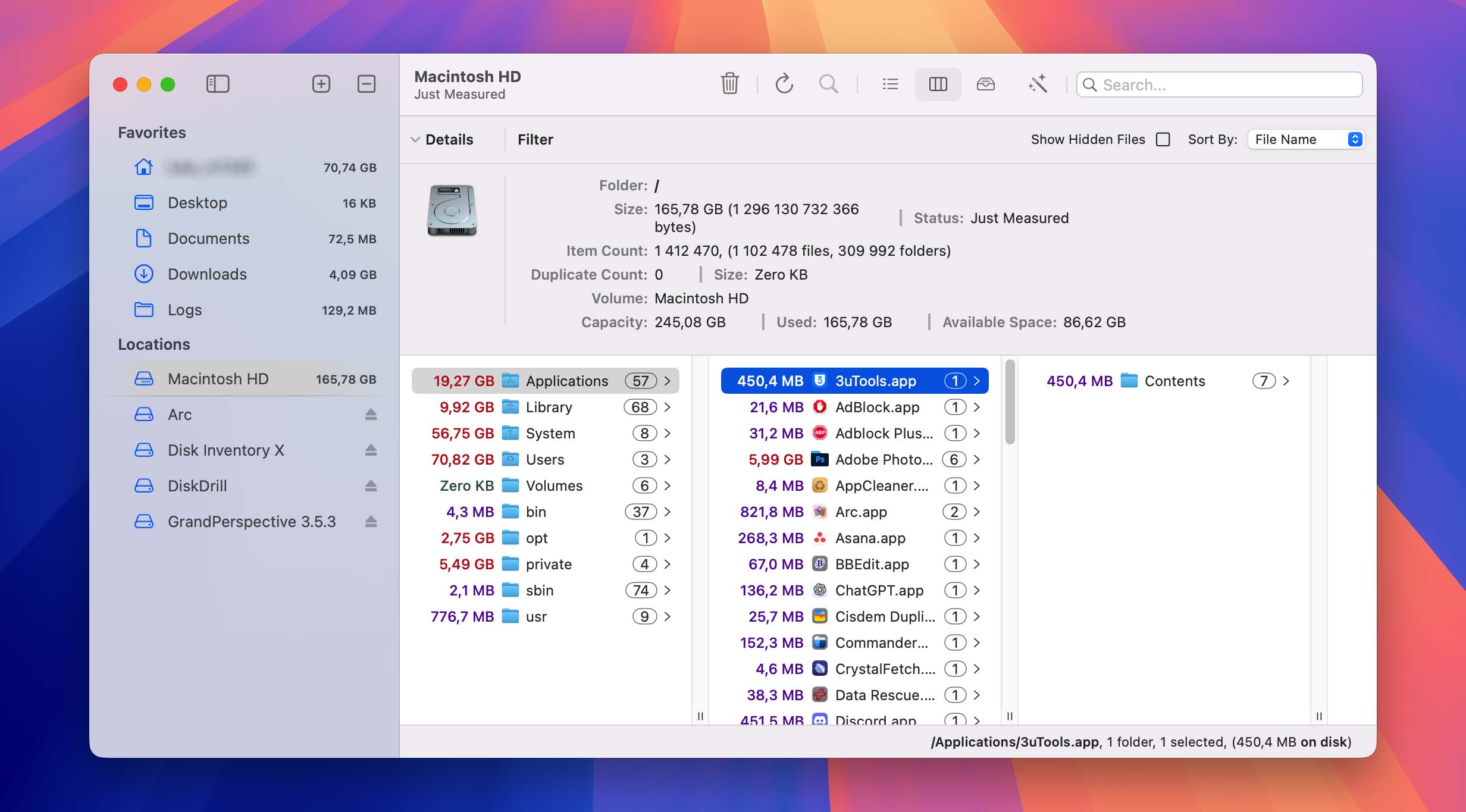Select the opt folder row
The image size is (1466, 812).
[x=545, y=538]
